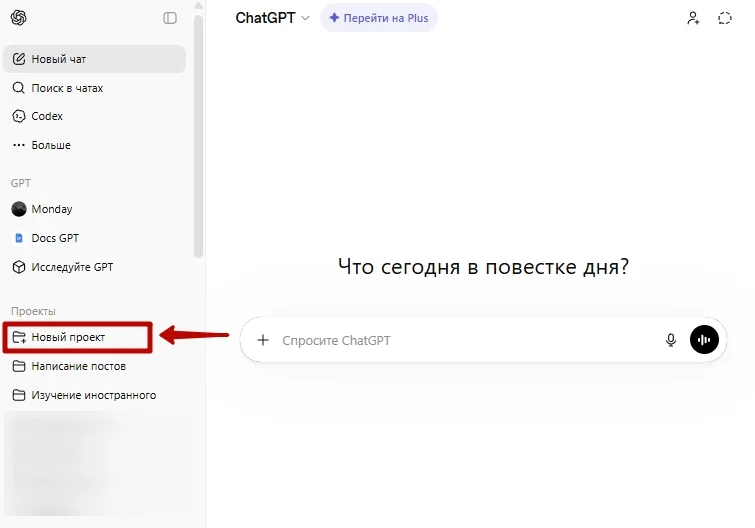Click the temporary chat dashed-circle icon

(725, 18)
